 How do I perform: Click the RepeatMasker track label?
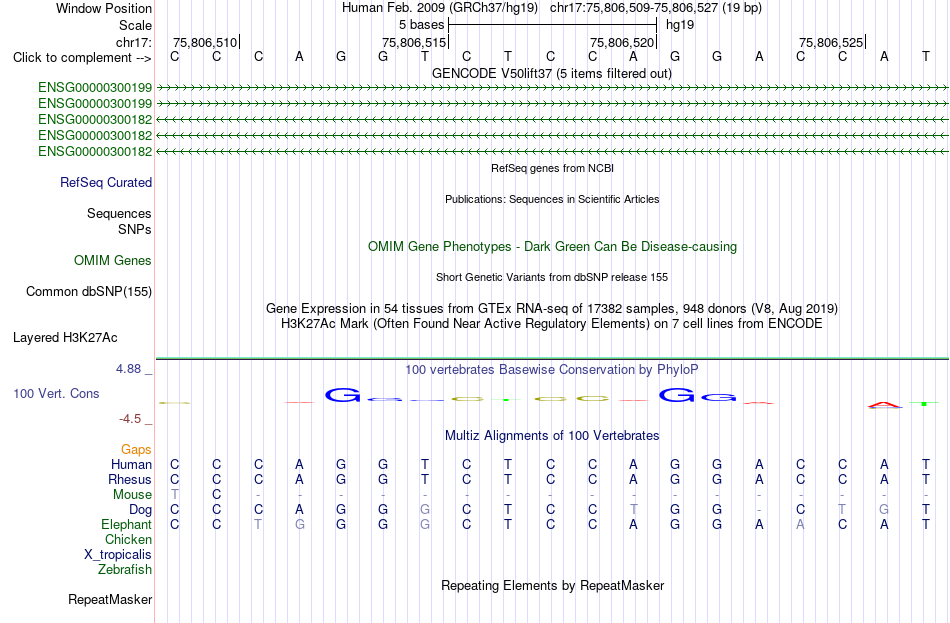pos(110,599)
